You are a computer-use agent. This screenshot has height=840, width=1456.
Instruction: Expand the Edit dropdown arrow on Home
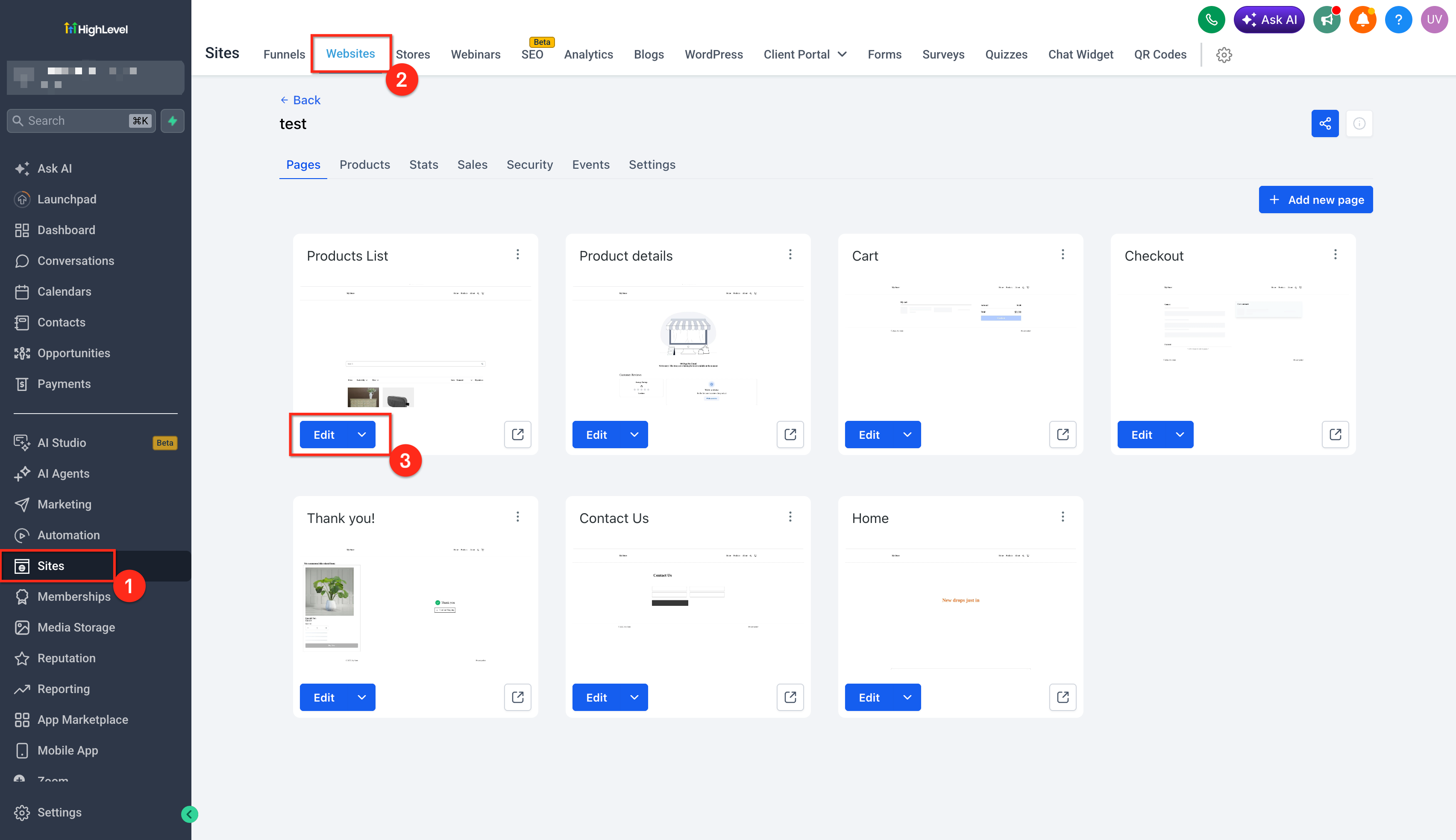(x=907, y=697)
